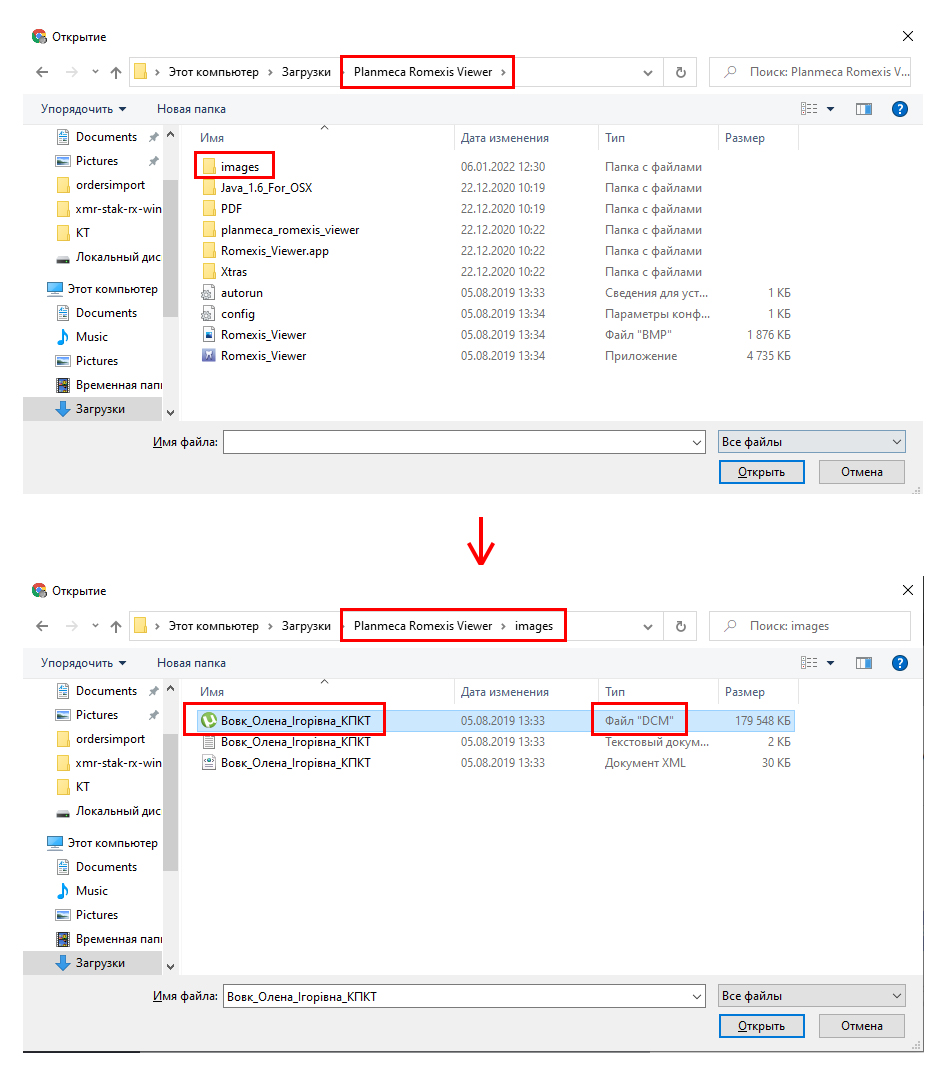Screen dimensions: 949x1072
Task: Click sidebar scroll-down arrow in the upper dialog
Action: pos(170,413)
